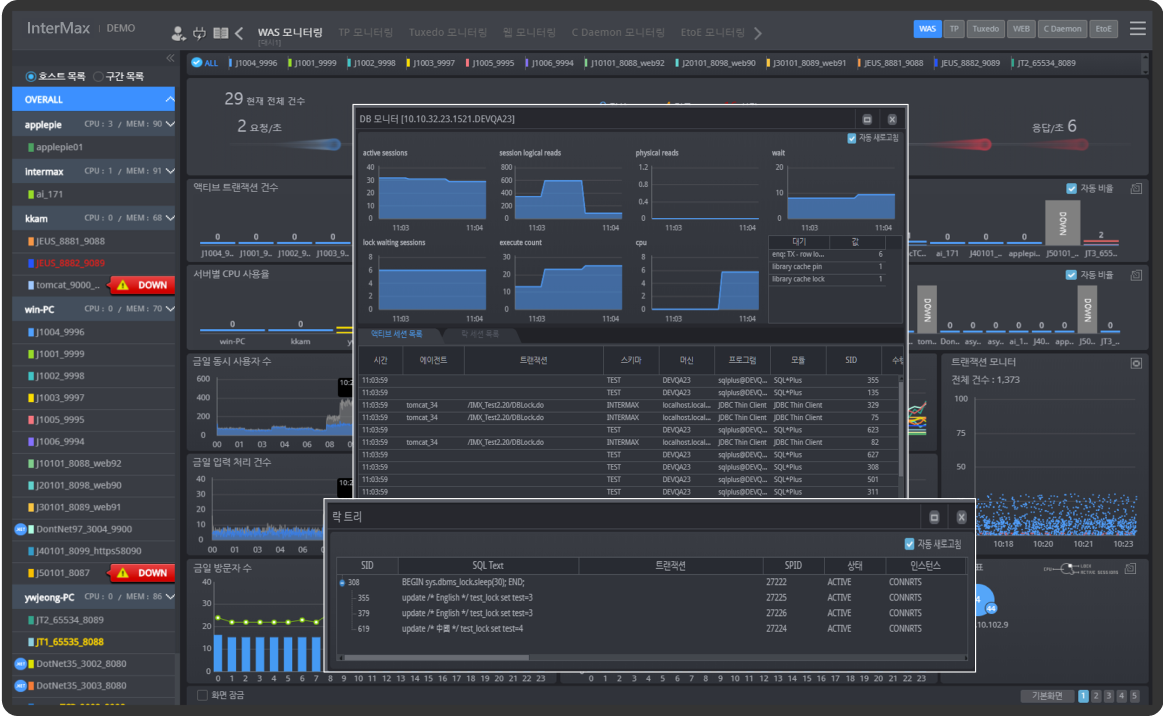Open the book-shaped documentation icon
The height and width of the screenshot is (716, 1163).
pos(220,33)
